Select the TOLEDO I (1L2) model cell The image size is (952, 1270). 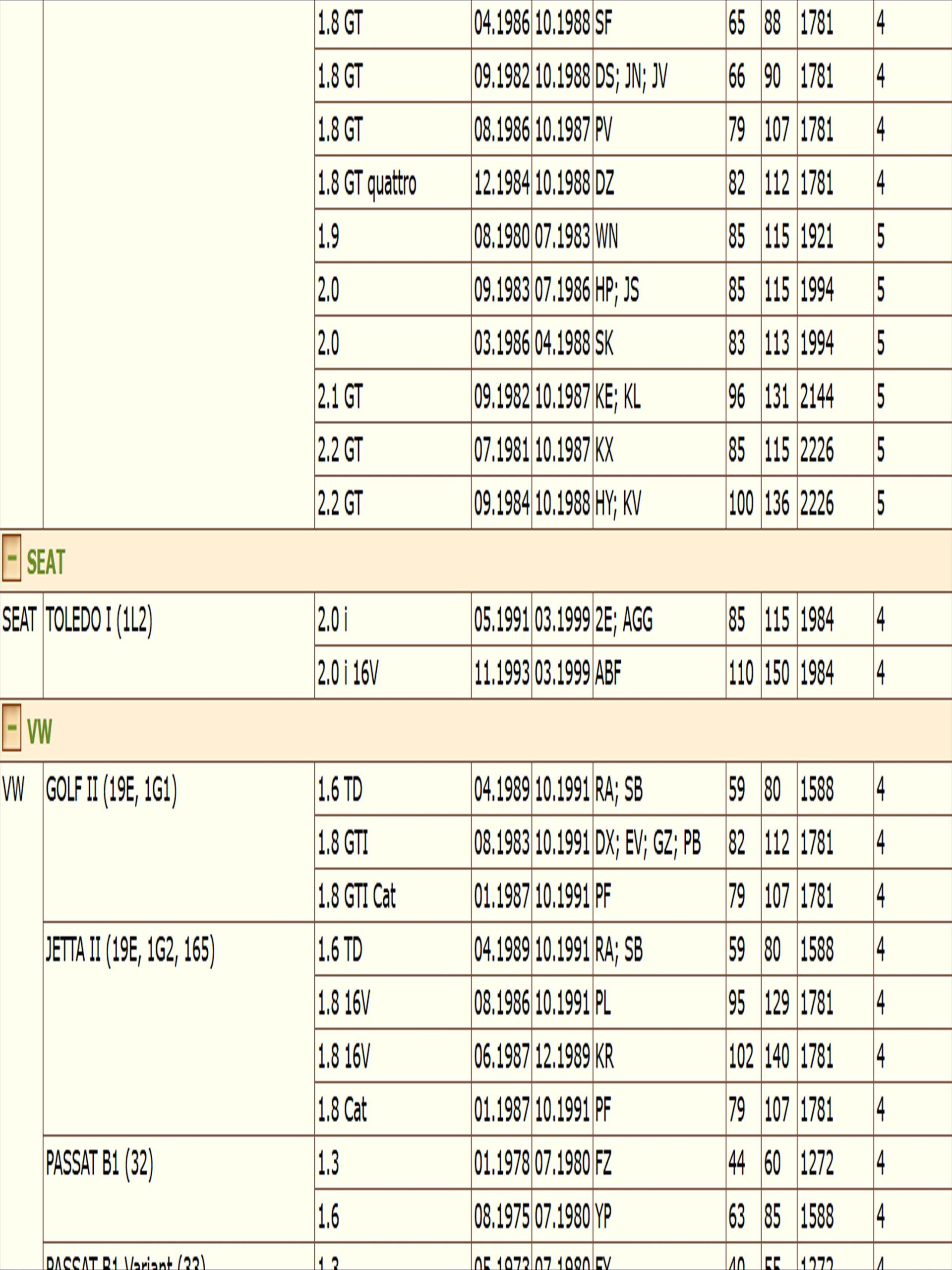click(x=178, y=645)
